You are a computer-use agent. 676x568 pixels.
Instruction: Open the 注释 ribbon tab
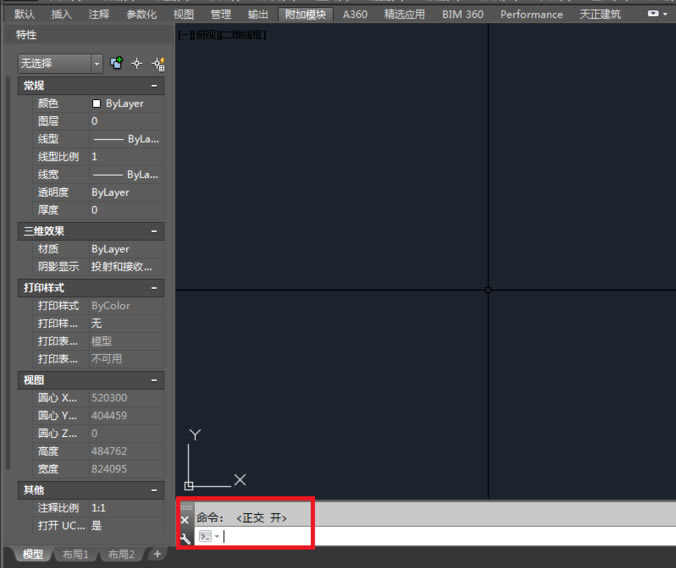(x=99, y=15)
